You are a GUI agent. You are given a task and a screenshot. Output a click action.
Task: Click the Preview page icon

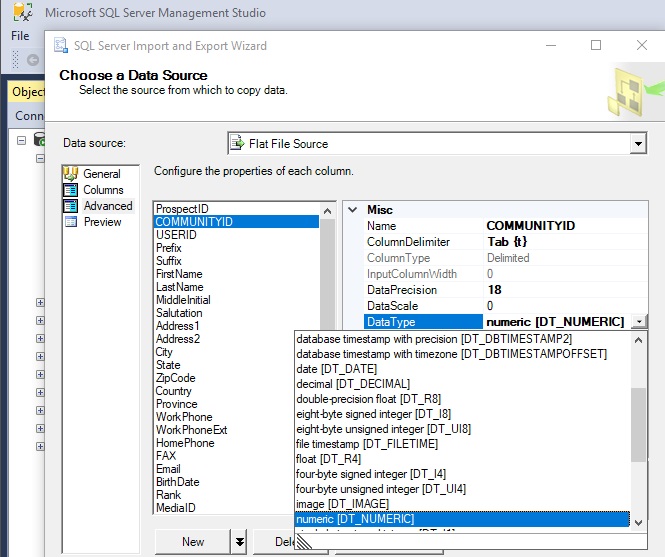70,222
